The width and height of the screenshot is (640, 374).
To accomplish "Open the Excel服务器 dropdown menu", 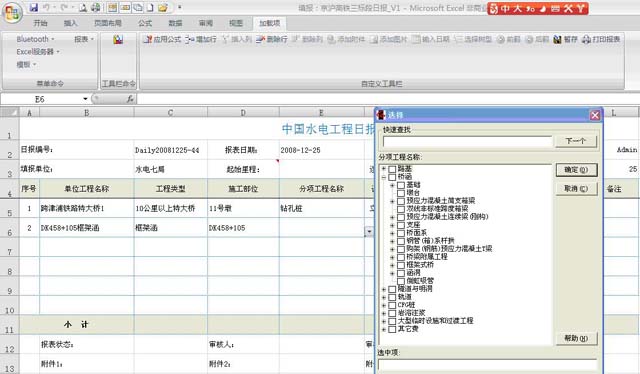I will point(38,52).
